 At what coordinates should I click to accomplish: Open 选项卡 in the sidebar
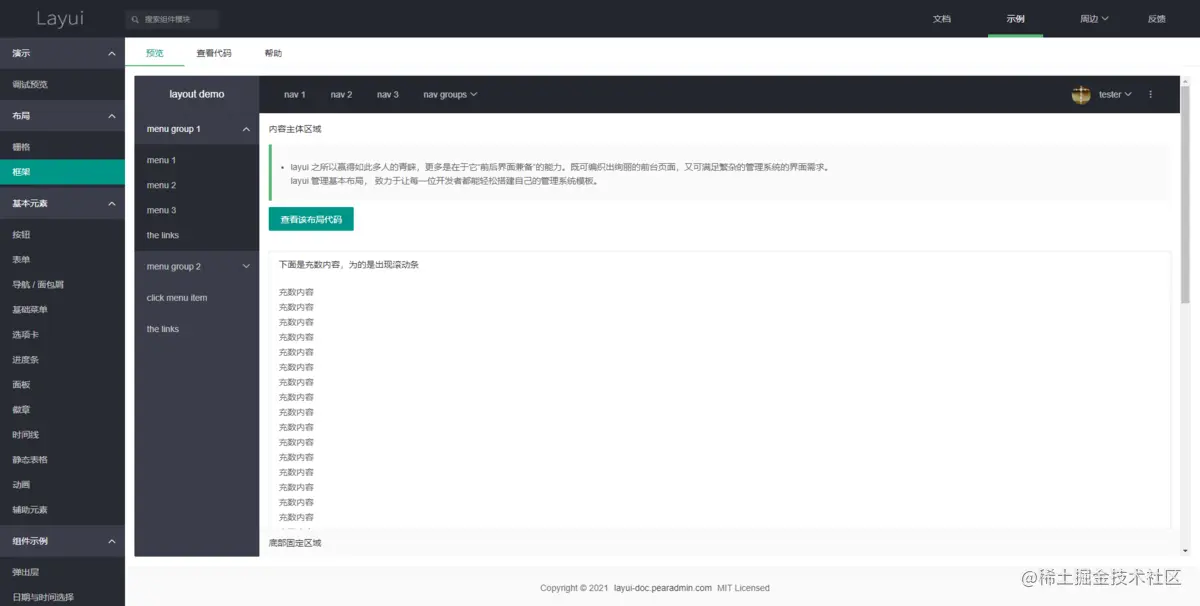point(62,334)
